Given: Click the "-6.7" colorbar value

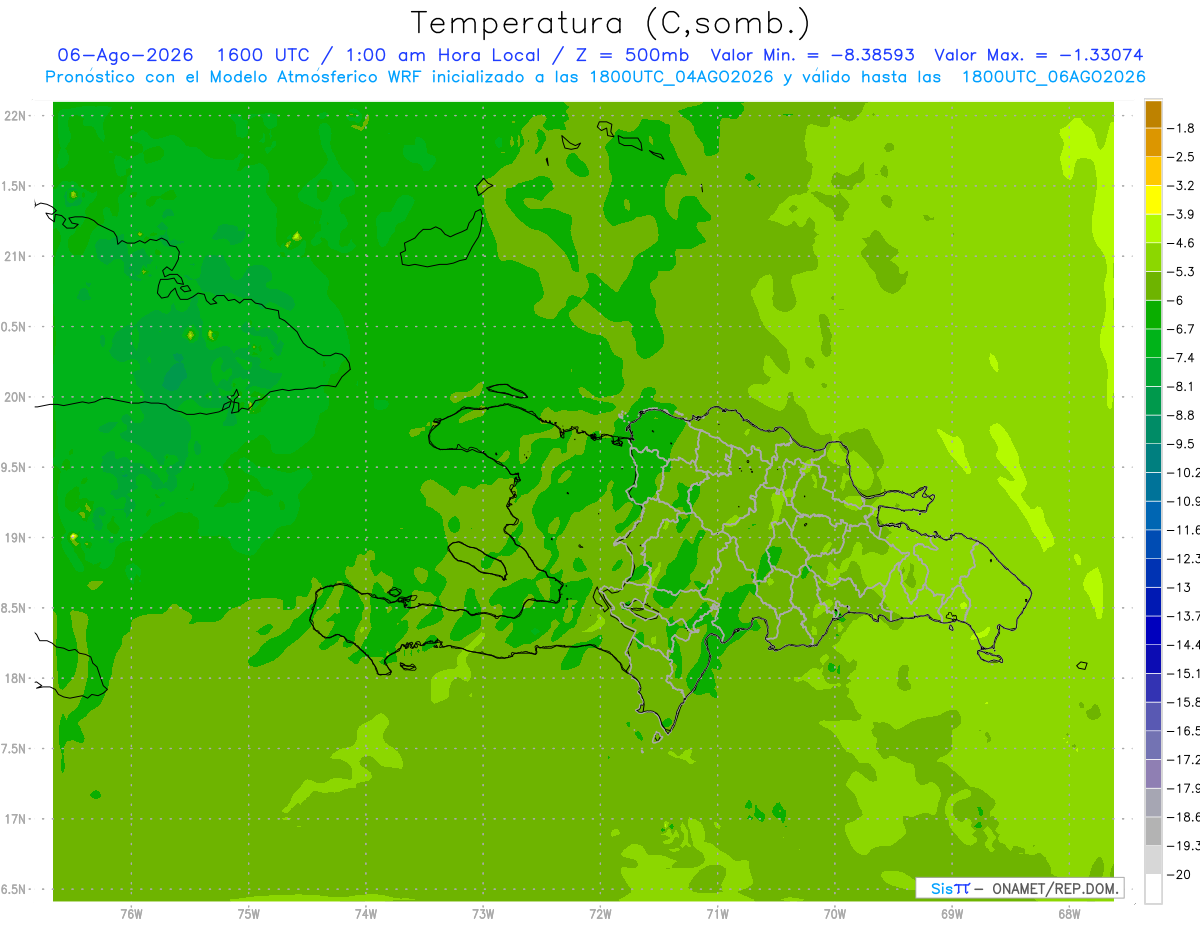Looking at the screenshot, I should [x=1183, y=329].
